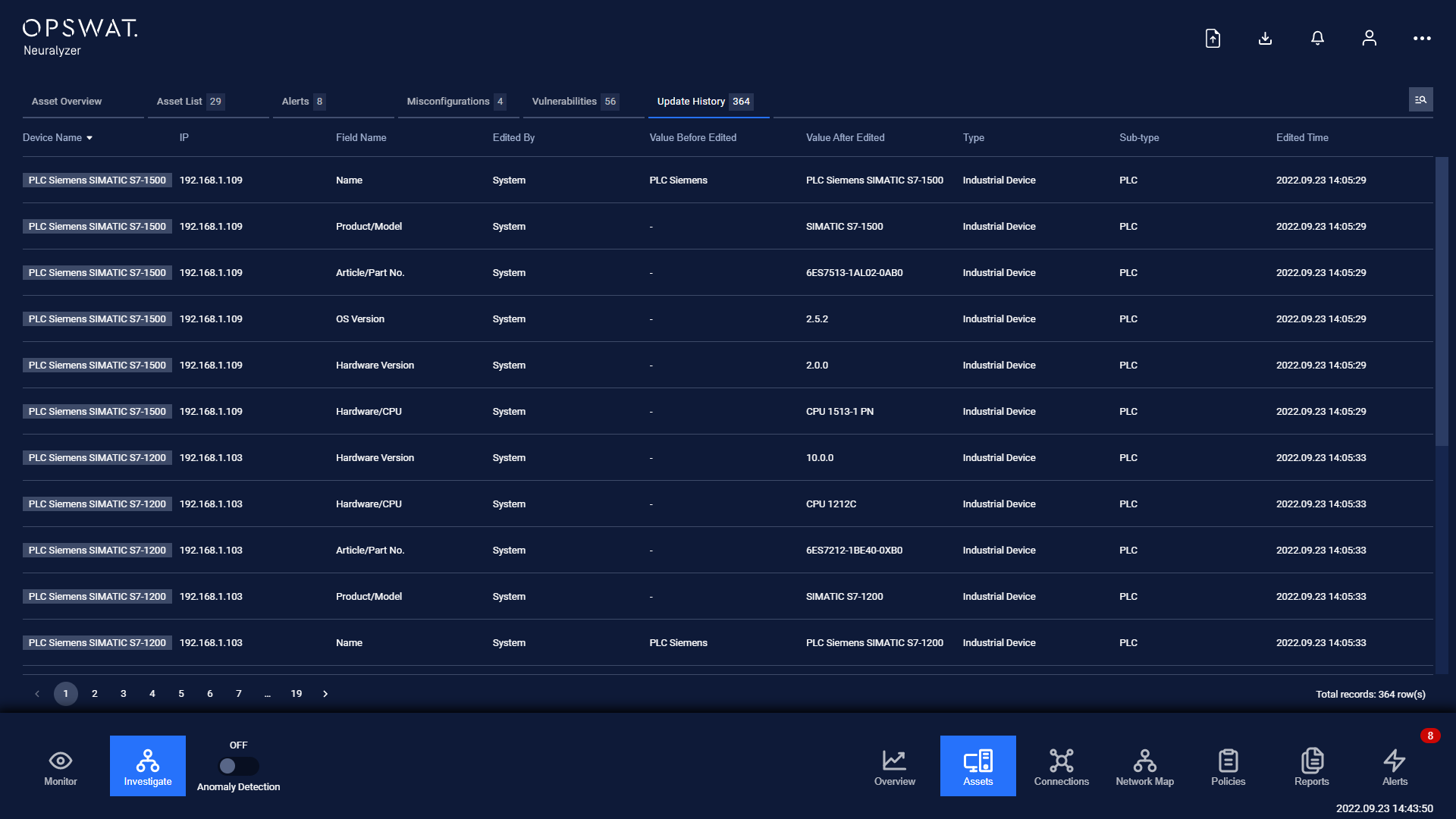The image size is (1456, 819).
Task: Click the IP column header
Action: coord(184,138)
